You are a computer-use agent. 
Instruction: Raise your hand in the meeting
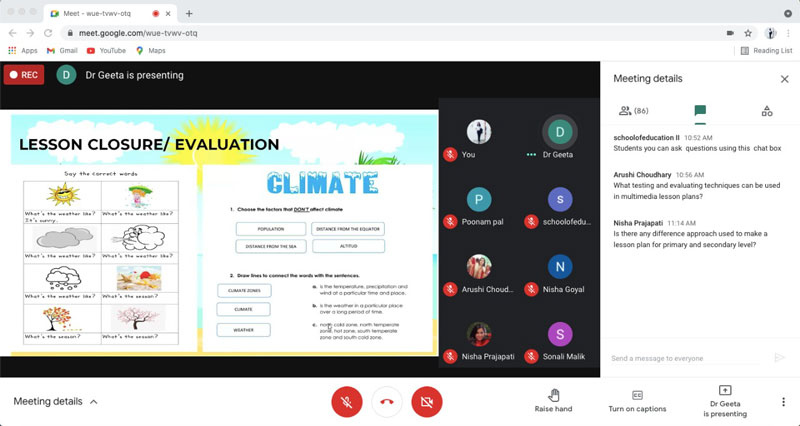coord(553,400)
